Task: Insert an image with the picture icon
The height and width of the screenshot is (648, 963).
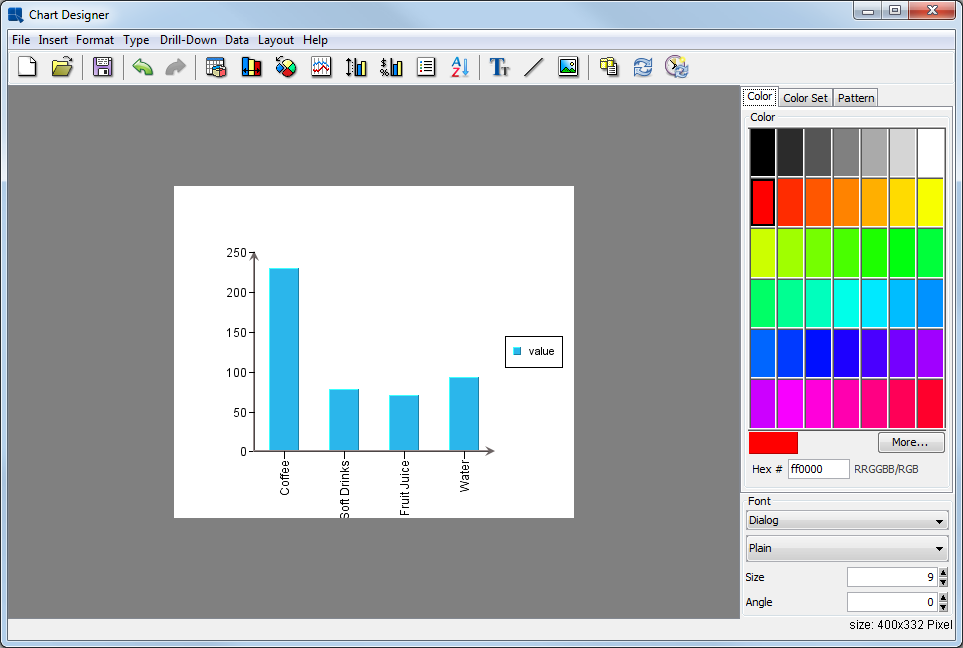Action: pos(568,66)
